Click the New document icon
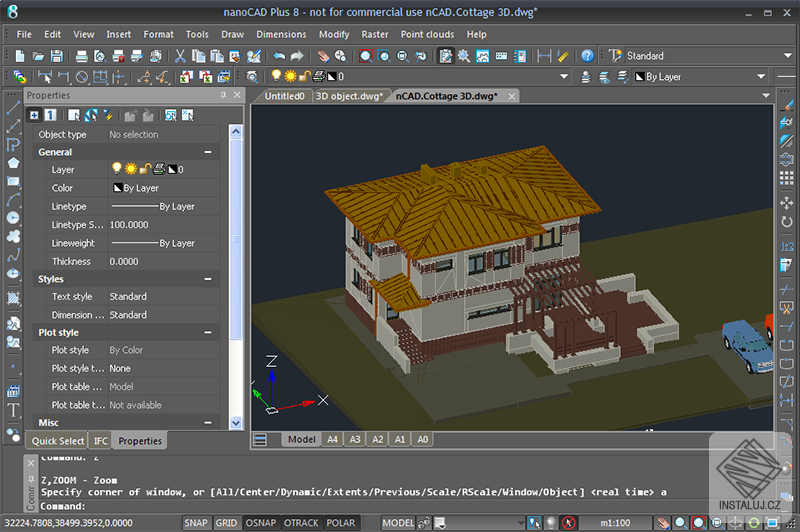The image size is (800, 532). click(x=20, y=56)
